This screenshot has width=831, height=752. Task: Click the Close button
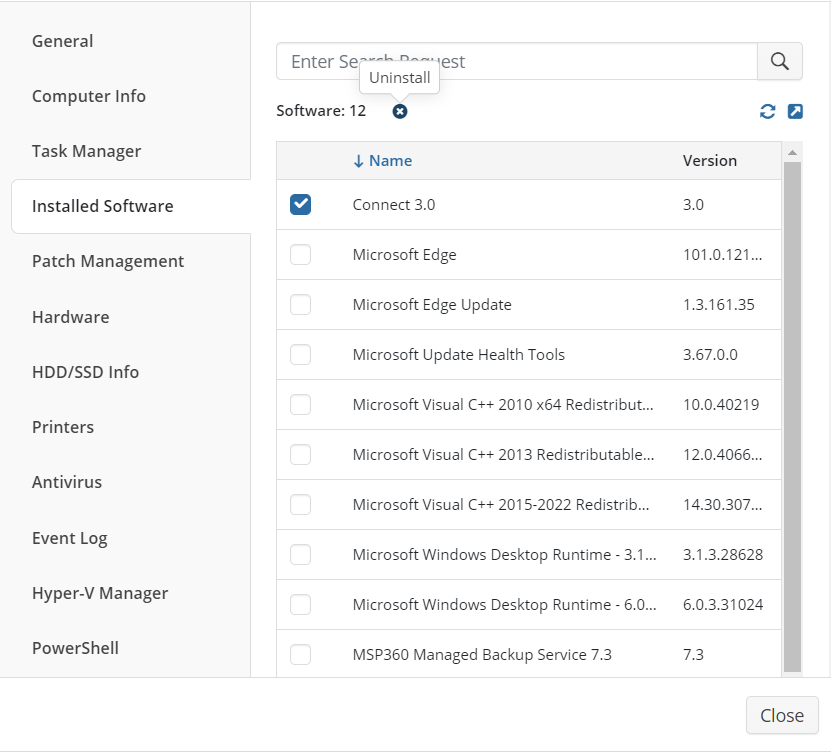pos(782,715)
